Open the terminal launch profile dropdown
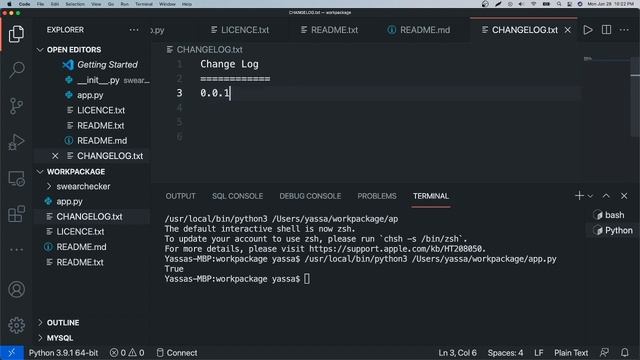The width and height of the screenshot is (640, 360). 590,196
